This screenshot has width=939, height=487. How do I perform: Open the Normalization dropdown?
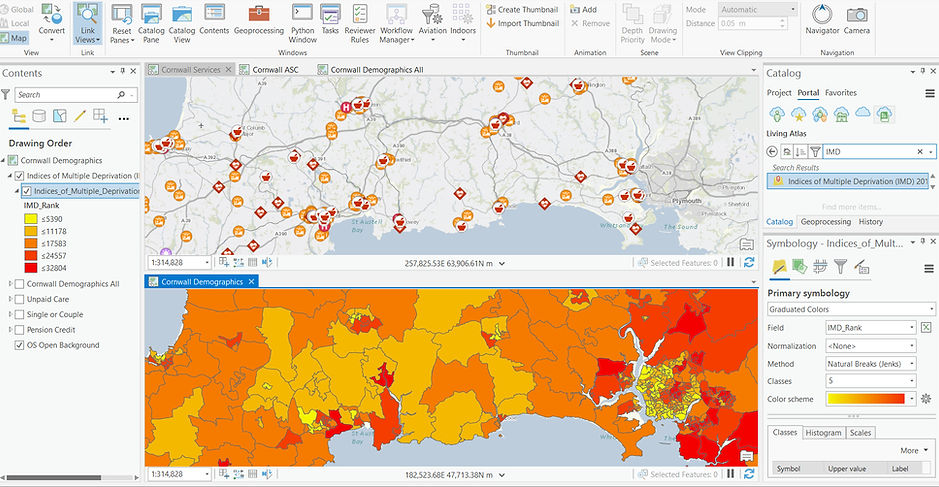tap(871, 346)
